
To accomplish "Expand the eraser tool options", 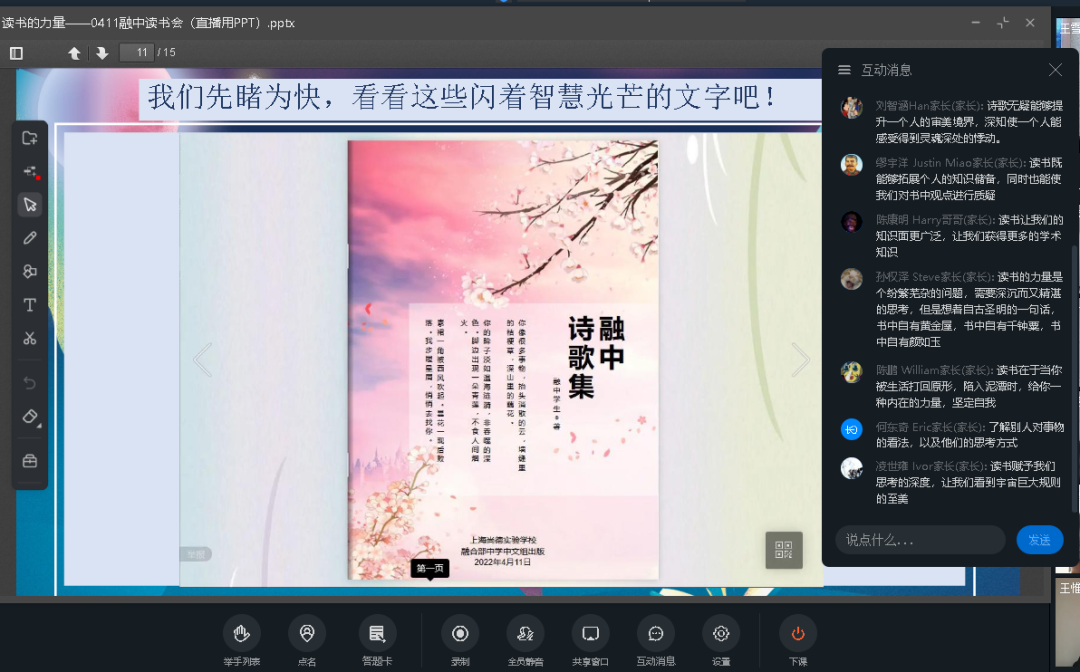I will [x=31, y=417].
